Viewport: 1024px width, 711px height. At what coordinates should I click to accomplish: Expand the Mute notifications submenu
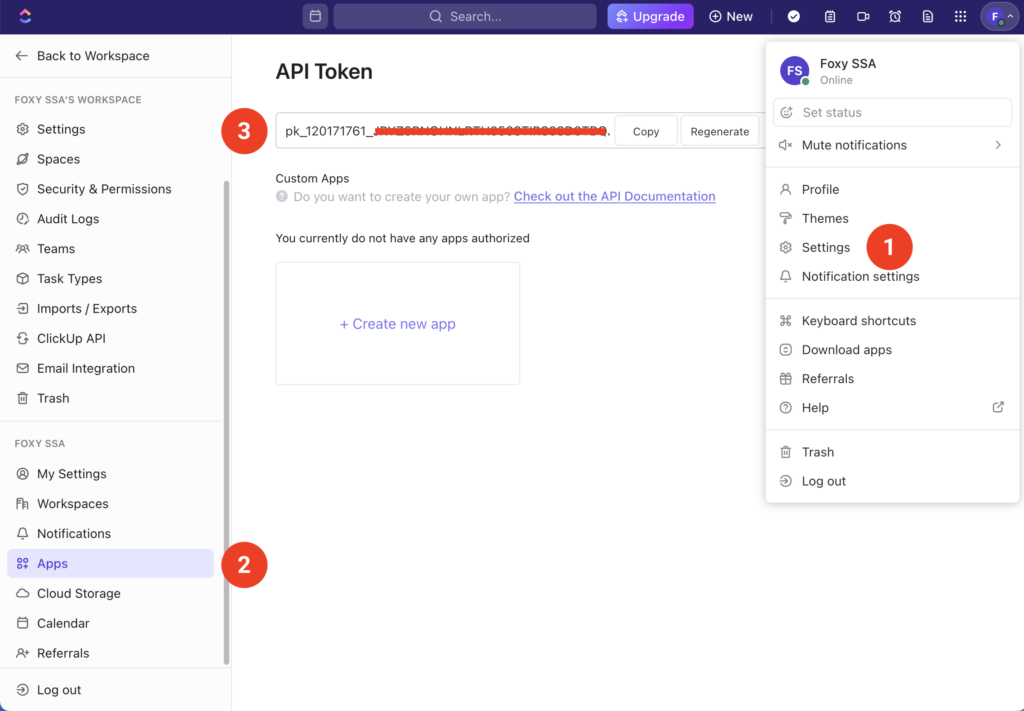click(x=997, y=145)
